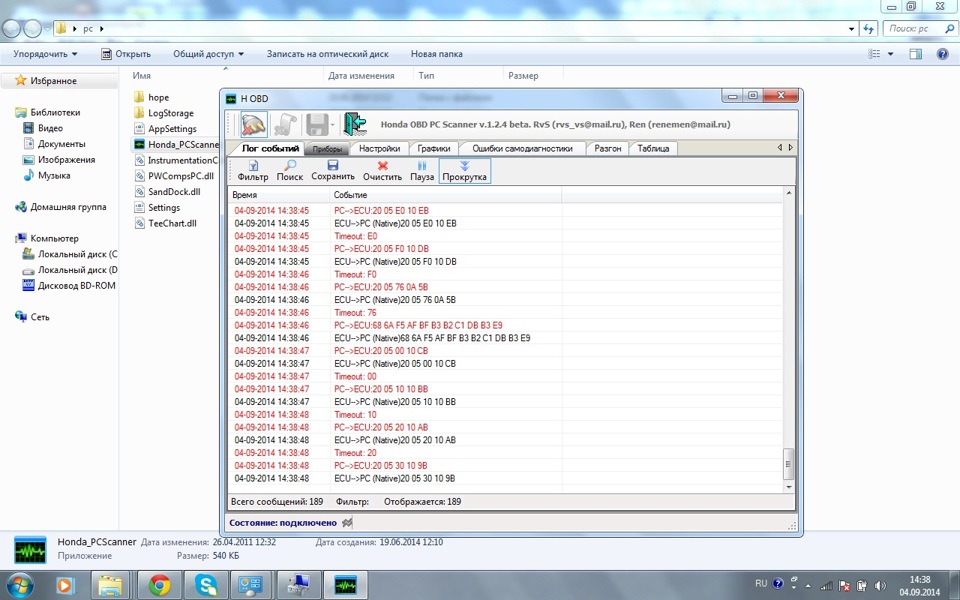The image size is (960, 600).
Task: Open the Фильтр filter tool
Action: [x=253, y=171]
